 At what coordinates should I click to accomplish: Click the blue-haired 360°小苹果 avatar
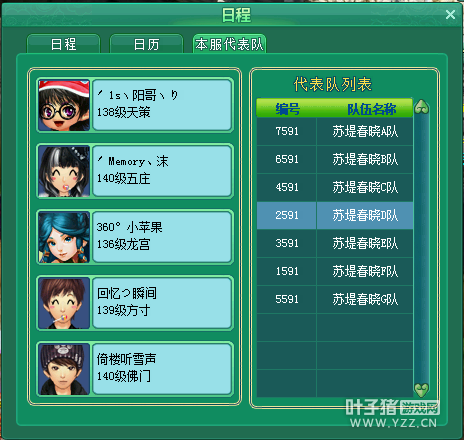[x=64, y=237]
